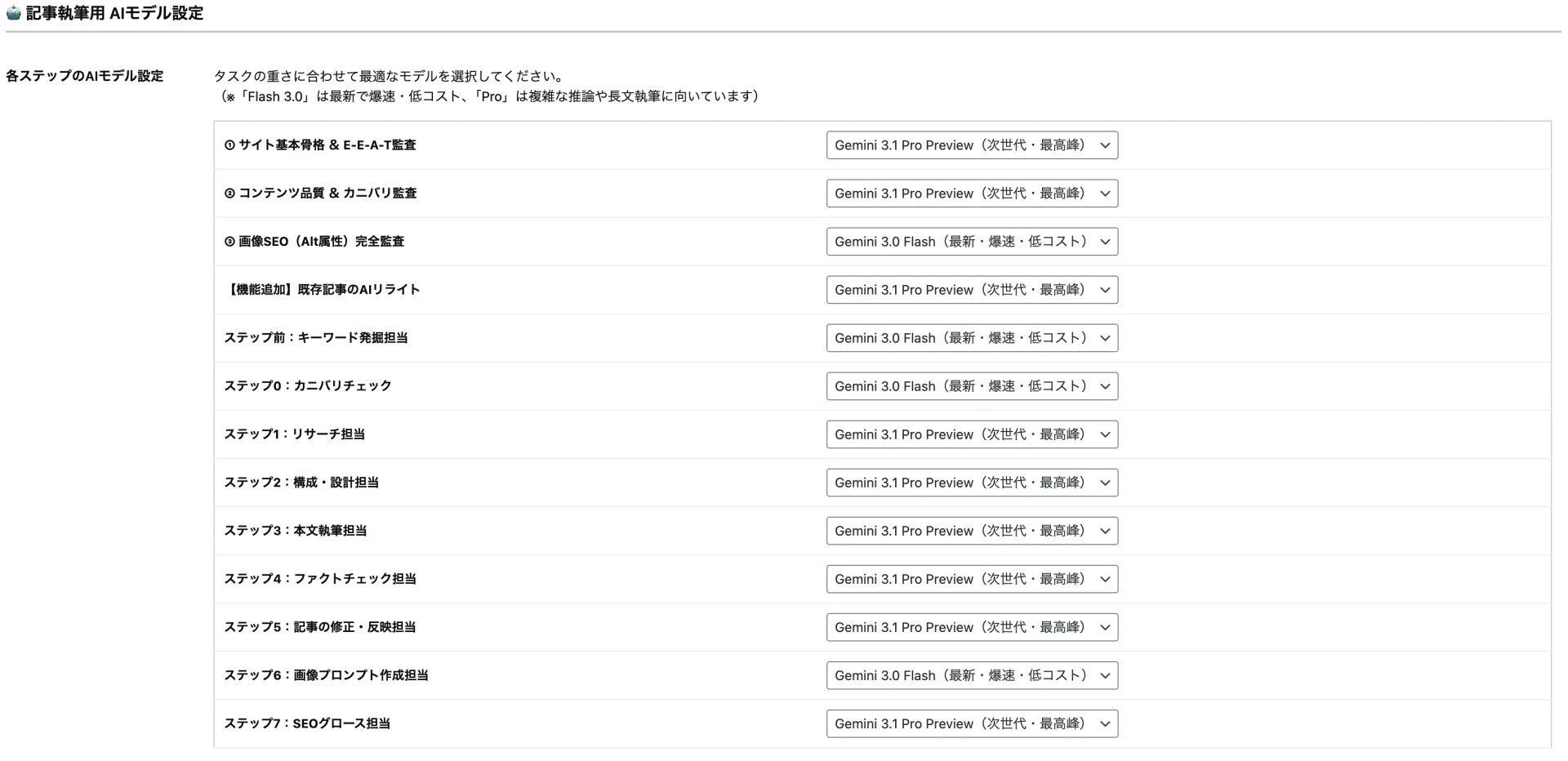
Task: Click the circled 3 icon before 画像SEO
Action: (x=229, y=242)
